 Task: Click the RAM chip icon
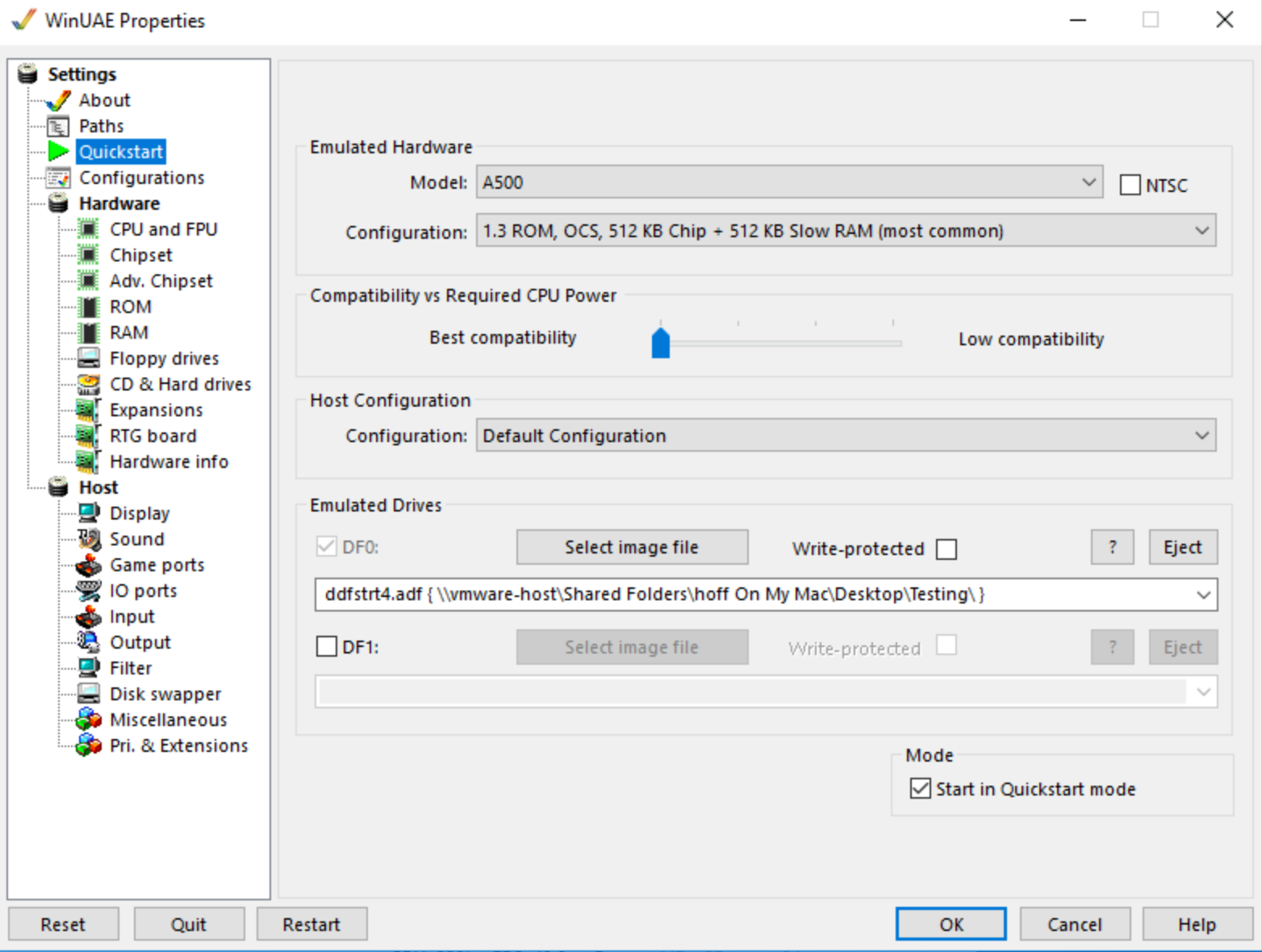coord(89,332)
